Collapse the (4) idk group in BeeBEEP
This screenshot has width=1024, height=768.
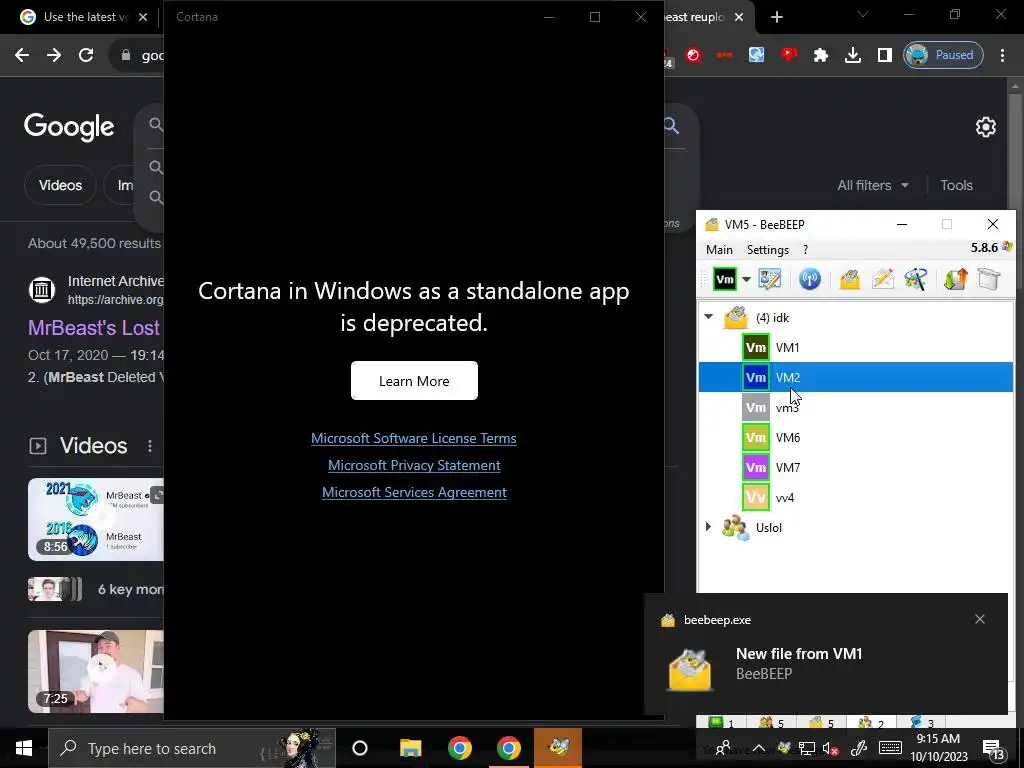coord(709,317)
